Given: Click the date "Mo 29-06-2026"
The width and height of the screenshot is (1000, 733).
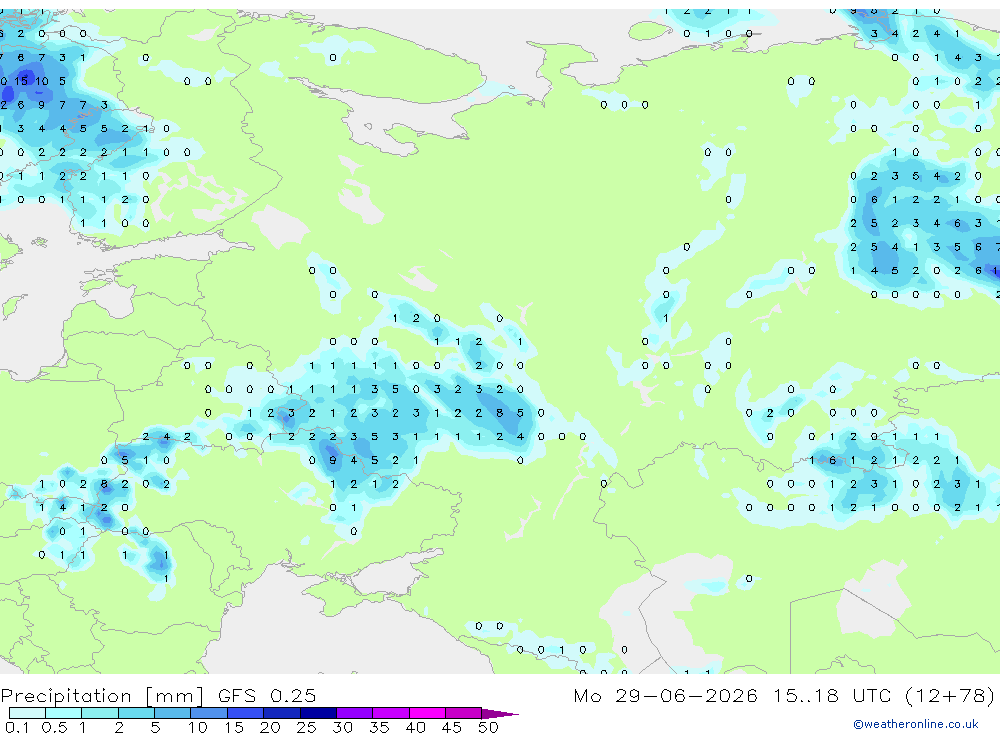Looking at the screenshot, I should coord(666,695).
